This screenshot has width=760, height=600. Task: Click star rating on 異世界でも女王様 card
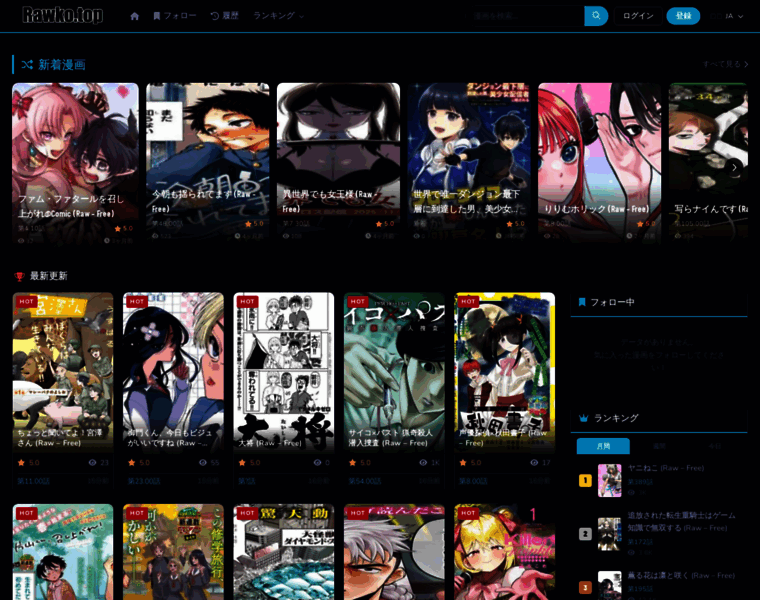[x=385, y=224]
